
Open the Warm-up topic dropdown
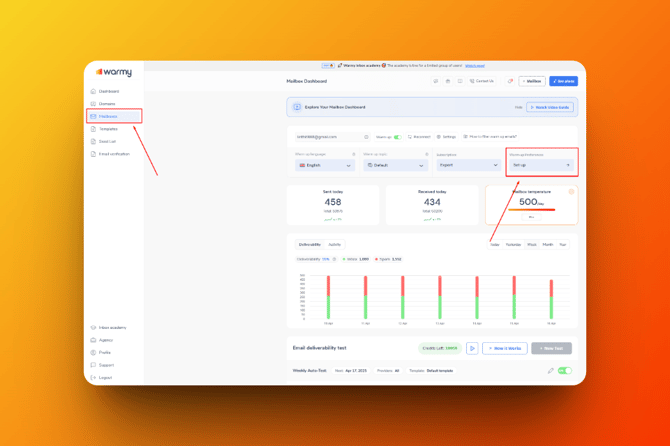(394, 165)
